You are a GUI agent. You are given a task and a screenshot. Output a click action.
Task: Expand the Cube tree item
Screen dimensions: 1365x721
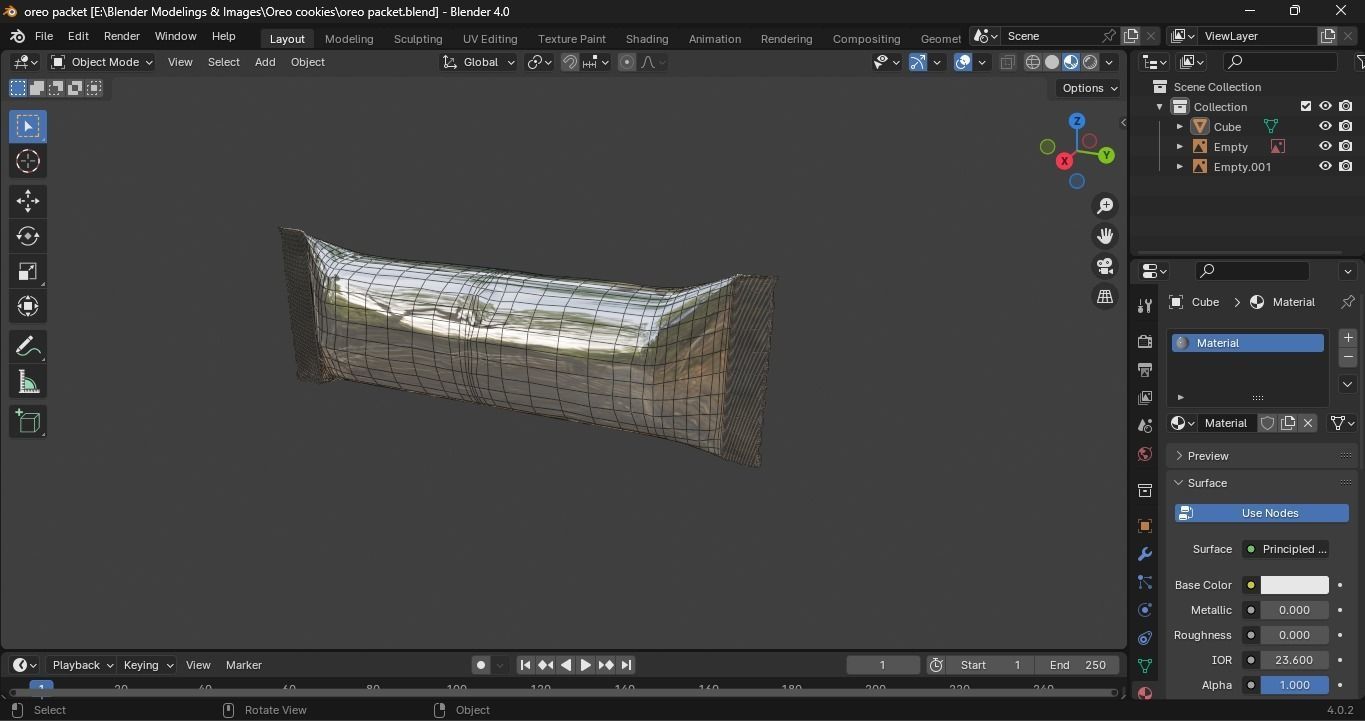pyautogui.click(x=1180, y=127)
